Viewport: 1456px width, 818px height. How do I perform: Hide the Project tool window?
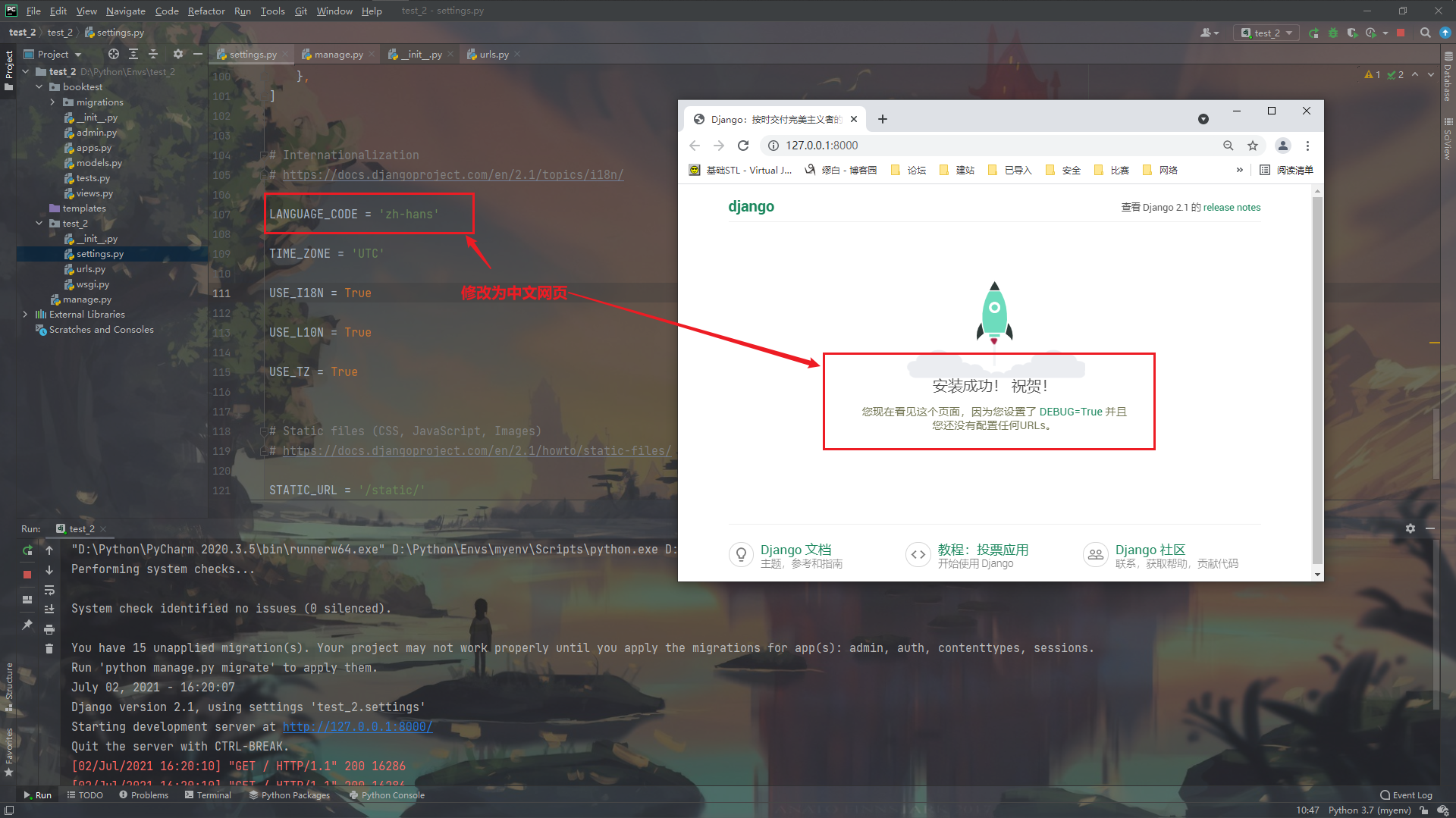click(198, 54)
